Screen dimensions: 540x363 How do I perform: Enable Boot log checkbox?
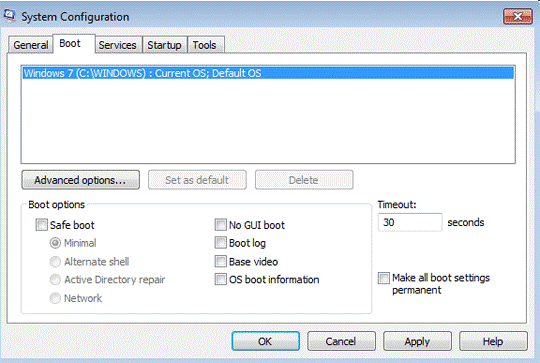tap(220, 243)
